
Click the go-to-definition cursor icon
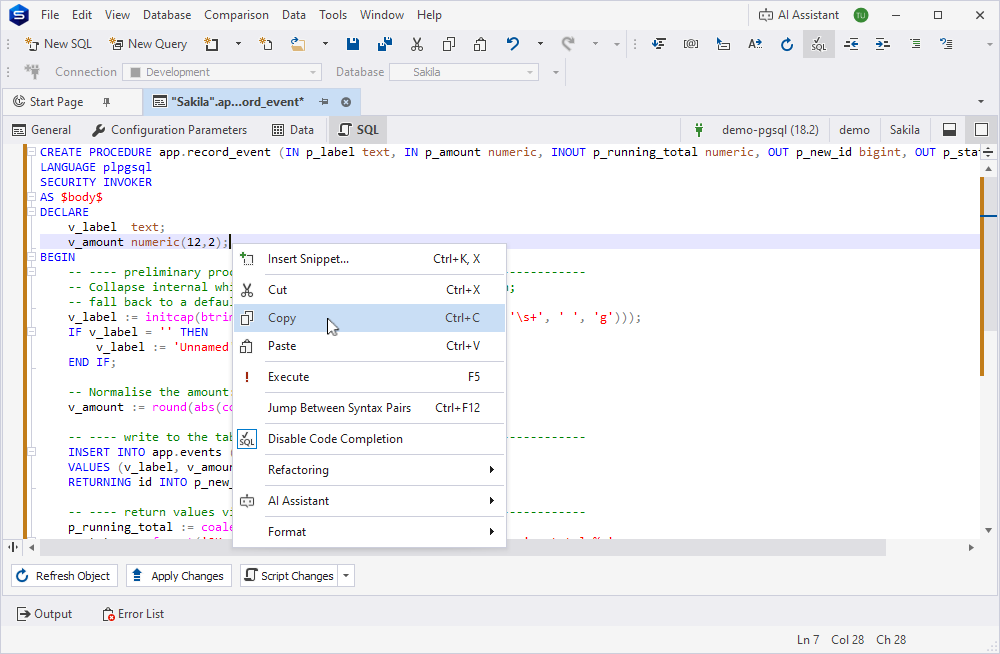point(723,44)
